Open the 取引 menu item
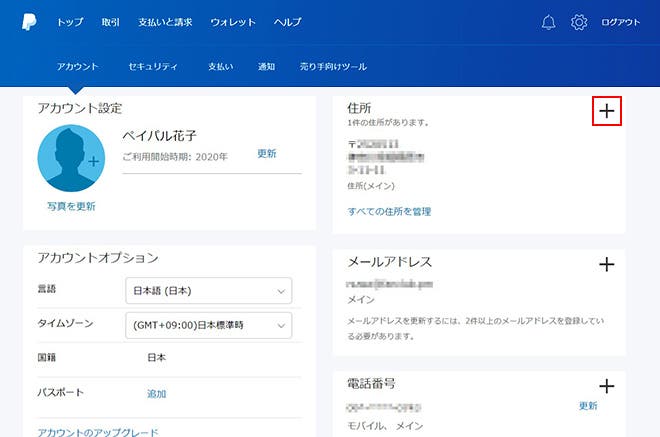Screen dimensions: 660x437 point(111,22)
